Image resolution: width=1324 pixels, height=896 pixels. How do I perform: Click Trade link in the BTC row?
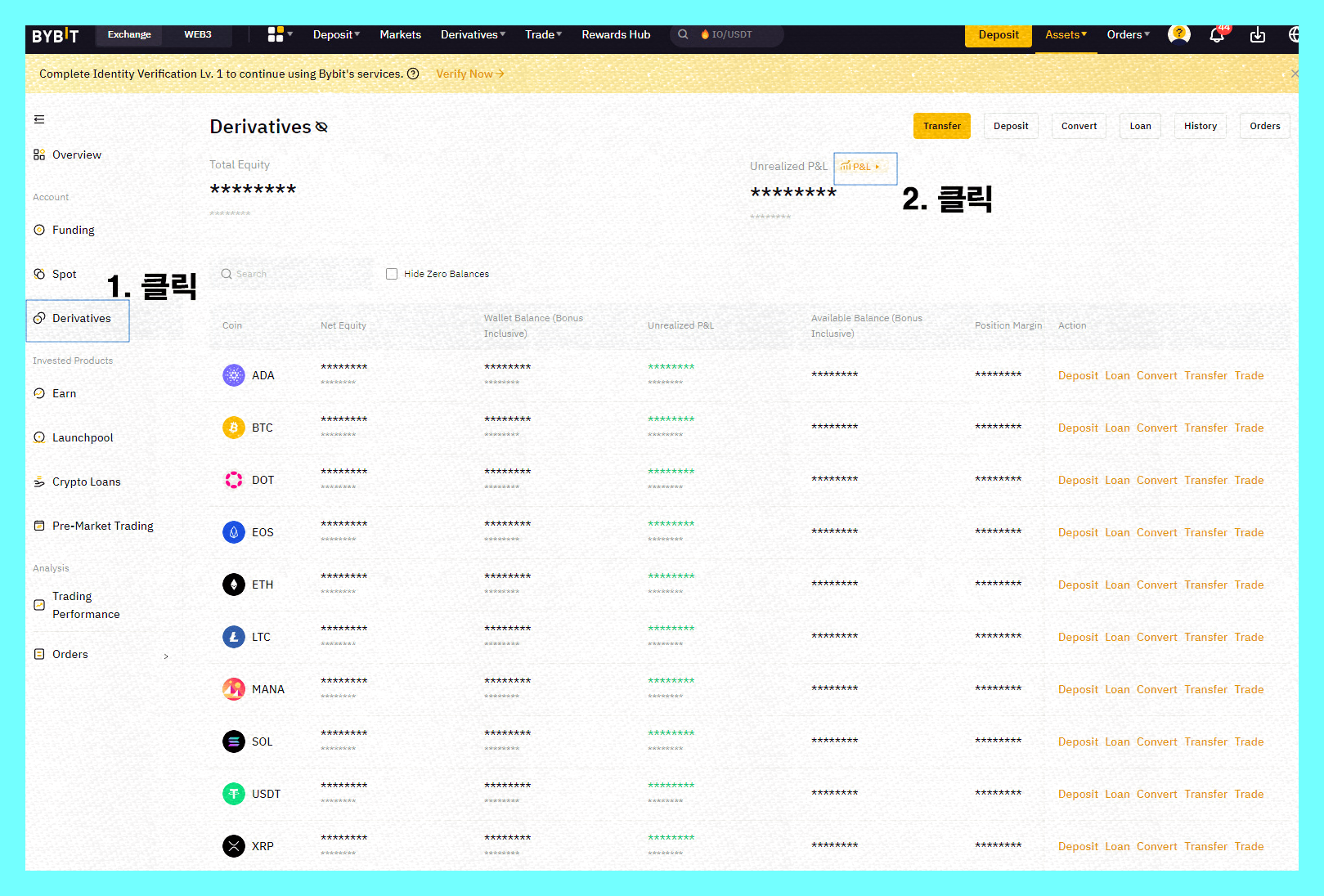1249,428
